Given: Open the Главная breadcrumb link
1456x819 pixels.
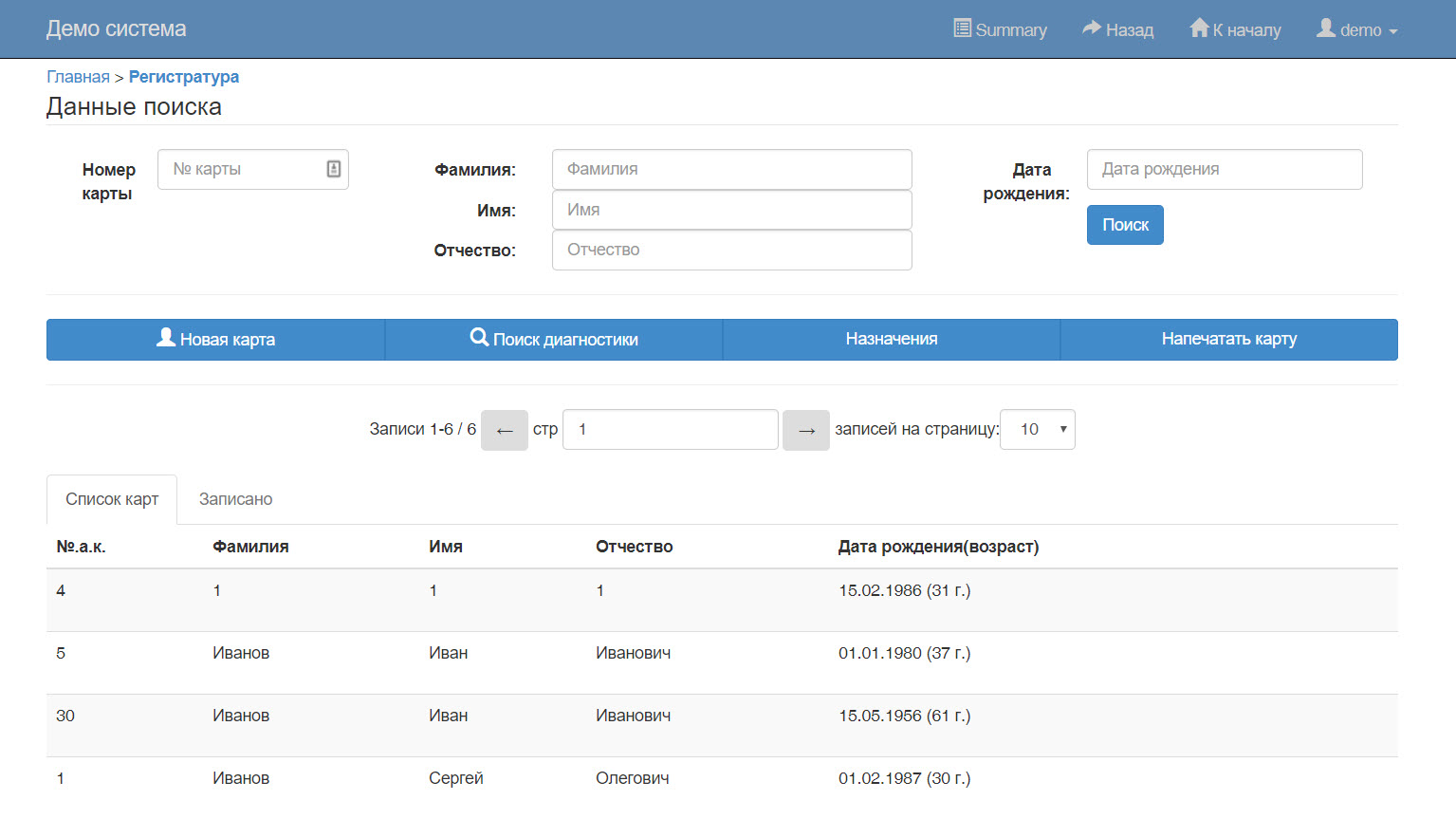Looking at the screenshot, I should [78, 77].
